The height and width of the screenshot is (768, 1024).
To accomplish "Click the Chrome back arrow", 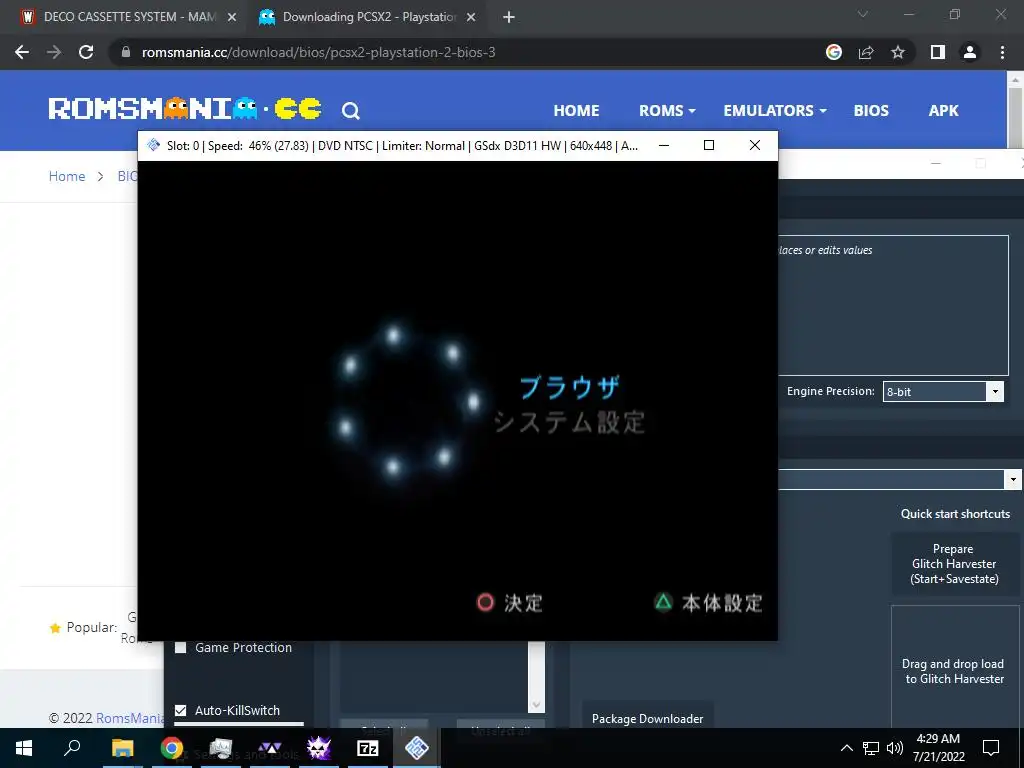I will click(22, 52).
